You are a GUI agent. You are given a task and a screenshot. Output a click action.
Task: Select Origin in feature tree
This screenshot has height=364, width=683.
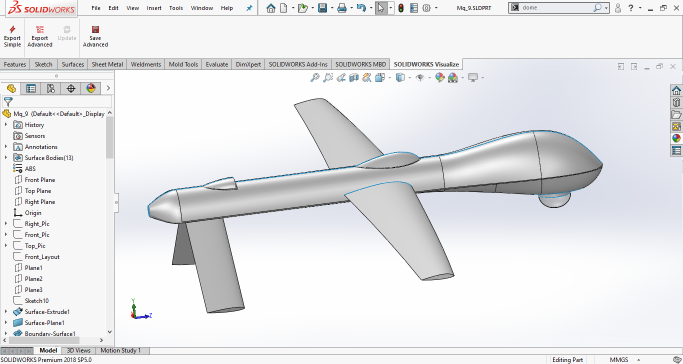[x=33, y=213]
